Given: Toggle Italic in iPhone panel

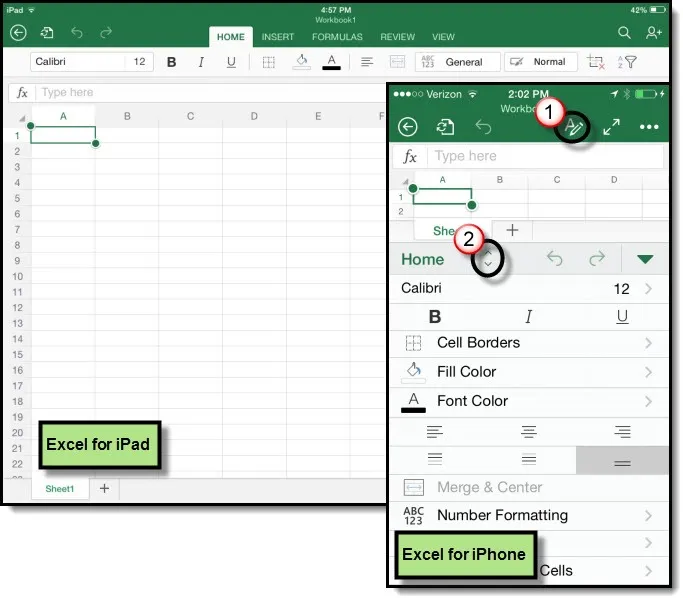Looking at the screenshot, I should 529,317.
